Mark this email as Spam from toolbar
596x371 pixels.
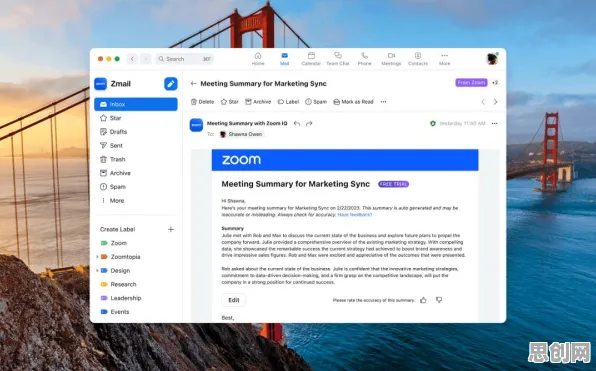tap(316, 102)
